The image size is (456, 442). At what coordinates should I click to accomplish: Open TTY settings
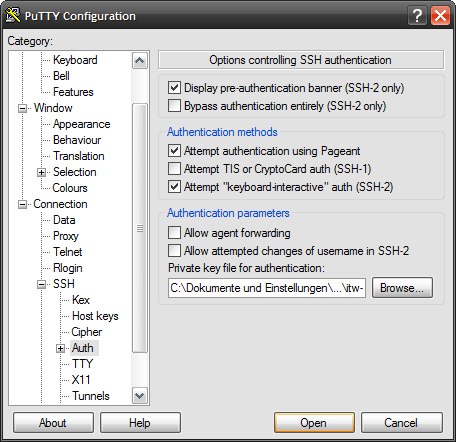pyautogui.click(x=82, y=364)
